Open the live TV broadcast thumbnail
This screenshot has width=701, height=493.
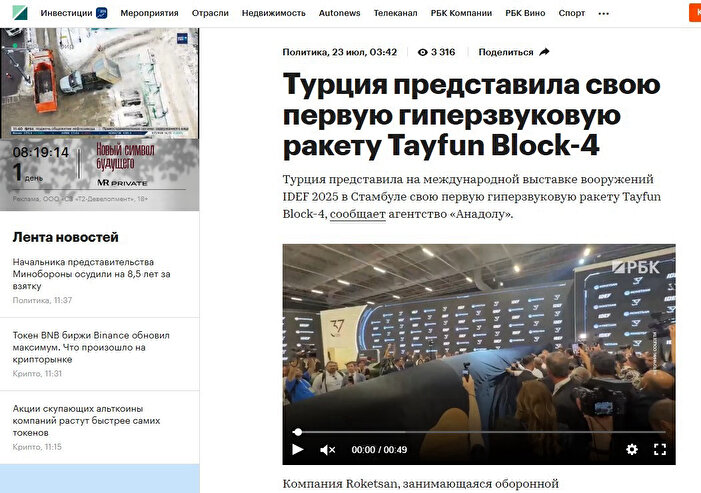click(x=100, y=83)
